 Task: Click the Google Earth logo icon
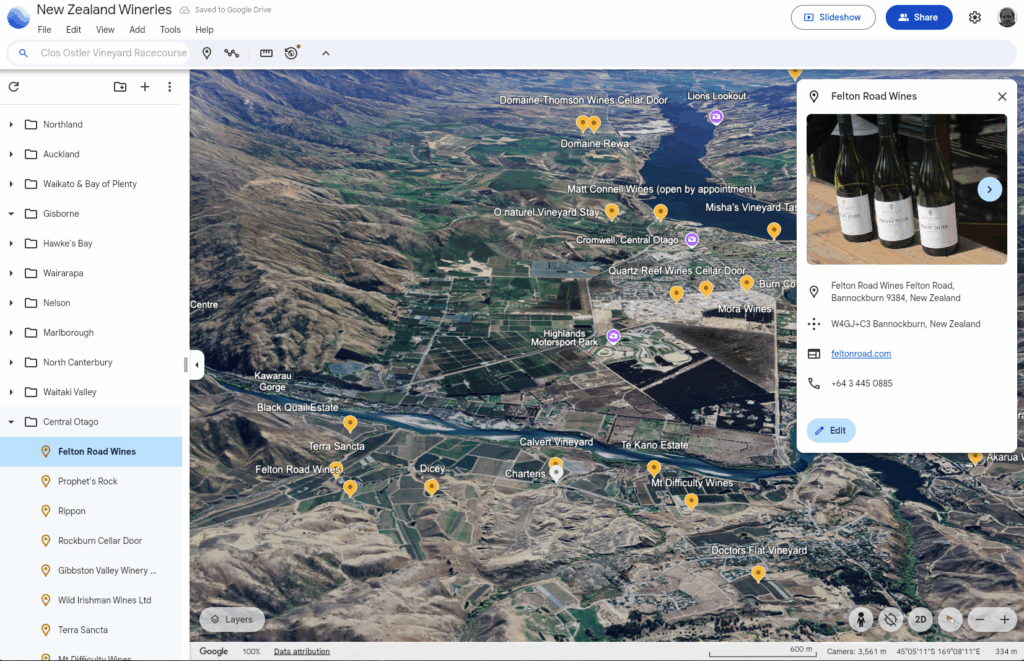[x=18, y=18]
